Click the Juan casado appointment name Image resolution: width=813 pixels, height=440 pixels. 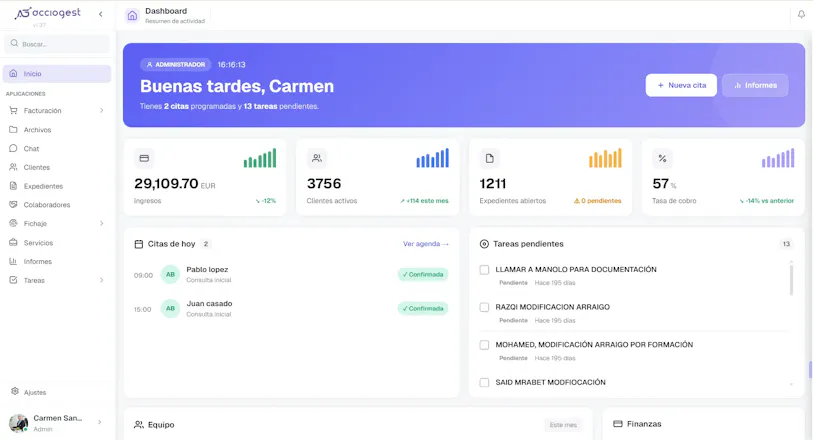[209, 304]
